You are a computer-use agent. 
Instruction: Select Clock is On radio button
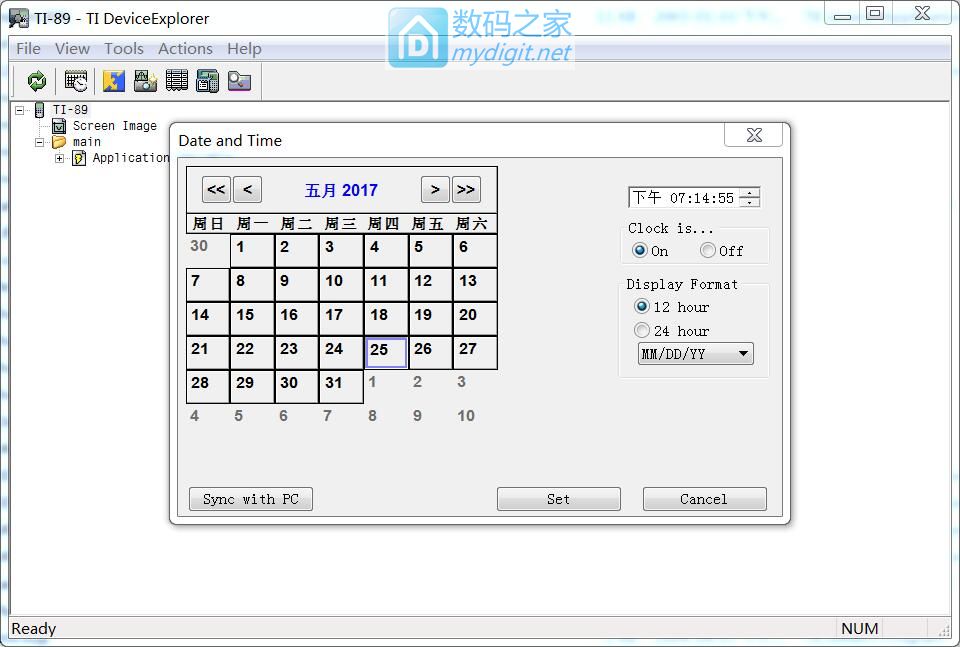point(640,250)
